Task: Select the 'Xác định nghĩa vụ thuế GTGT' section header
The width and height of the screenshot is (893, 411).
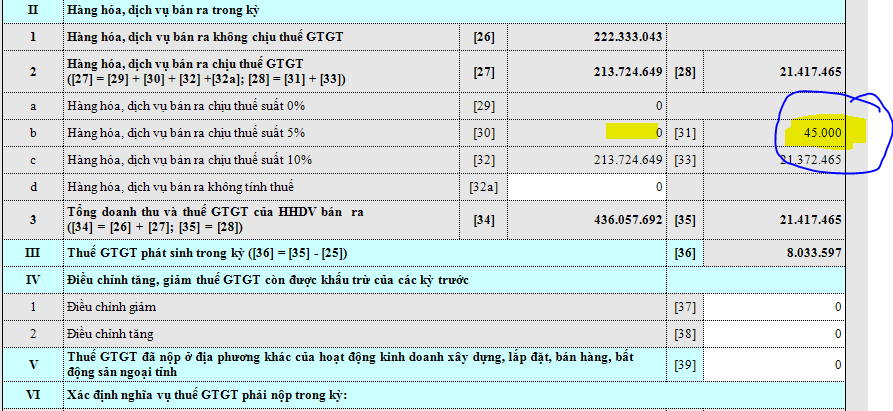Action: [x=205, y=397]
